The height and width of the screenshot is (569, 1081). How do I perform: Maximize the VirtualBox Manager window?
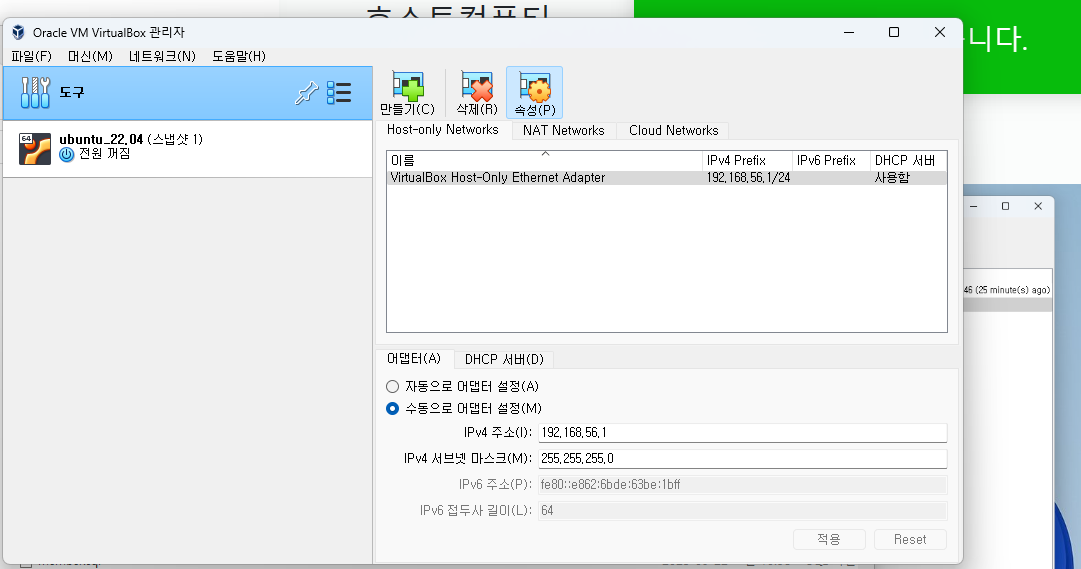pyautogui.click(x=894, y=32)
